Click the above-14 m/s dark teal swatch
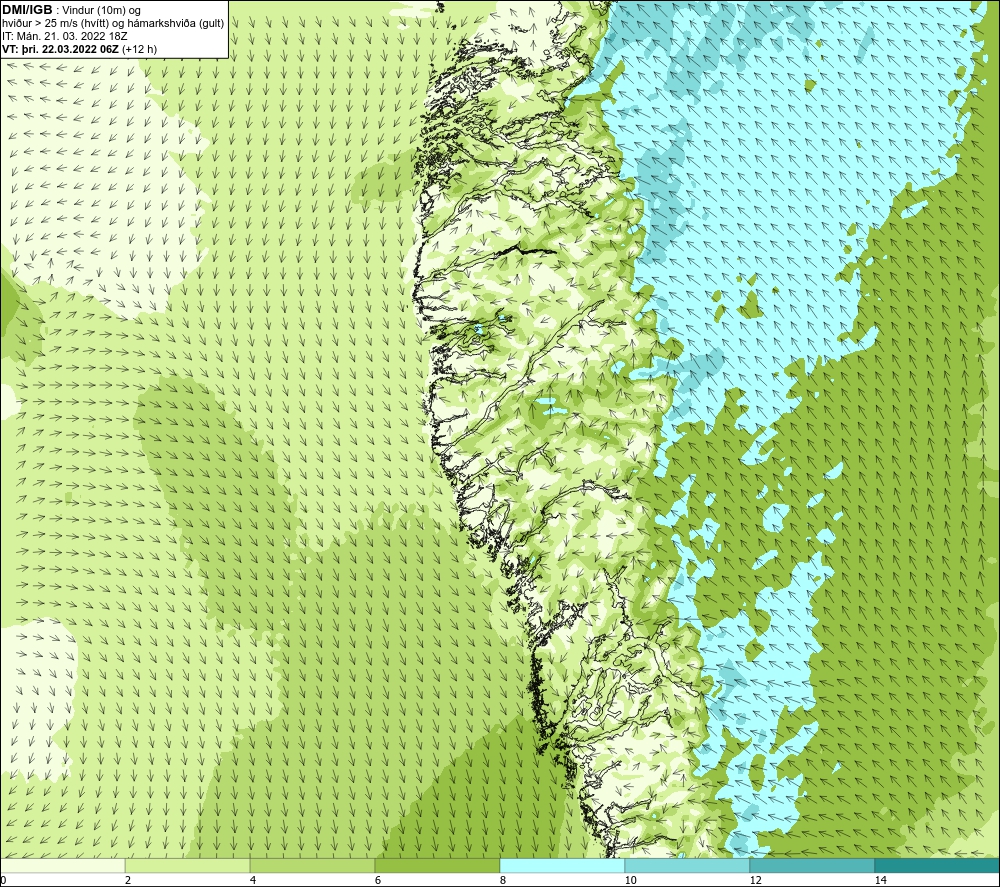1000x887 pixels. click(937, 866)
